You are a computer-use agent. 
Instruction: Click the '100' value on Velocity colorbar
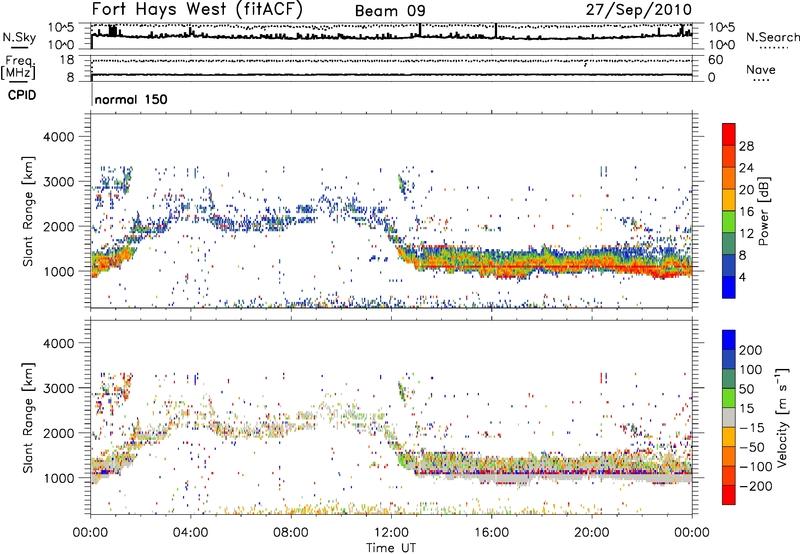751,370
